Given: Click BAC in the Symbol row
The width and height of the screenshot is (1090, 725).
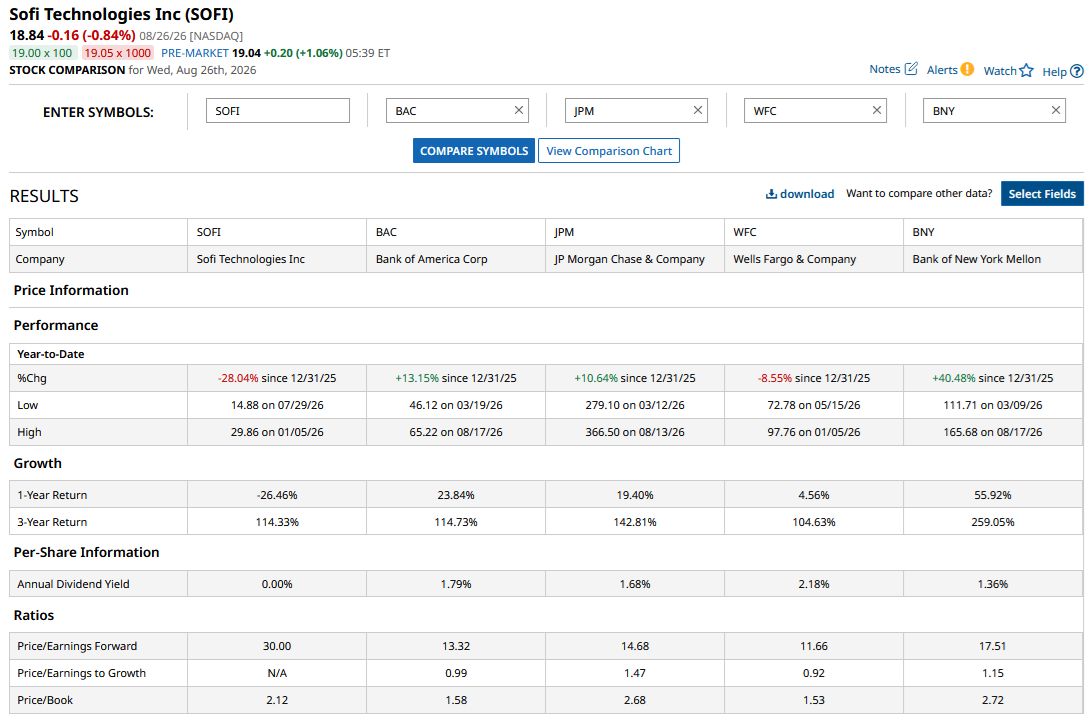Looking at the screenshot, I should pos(386,232).
